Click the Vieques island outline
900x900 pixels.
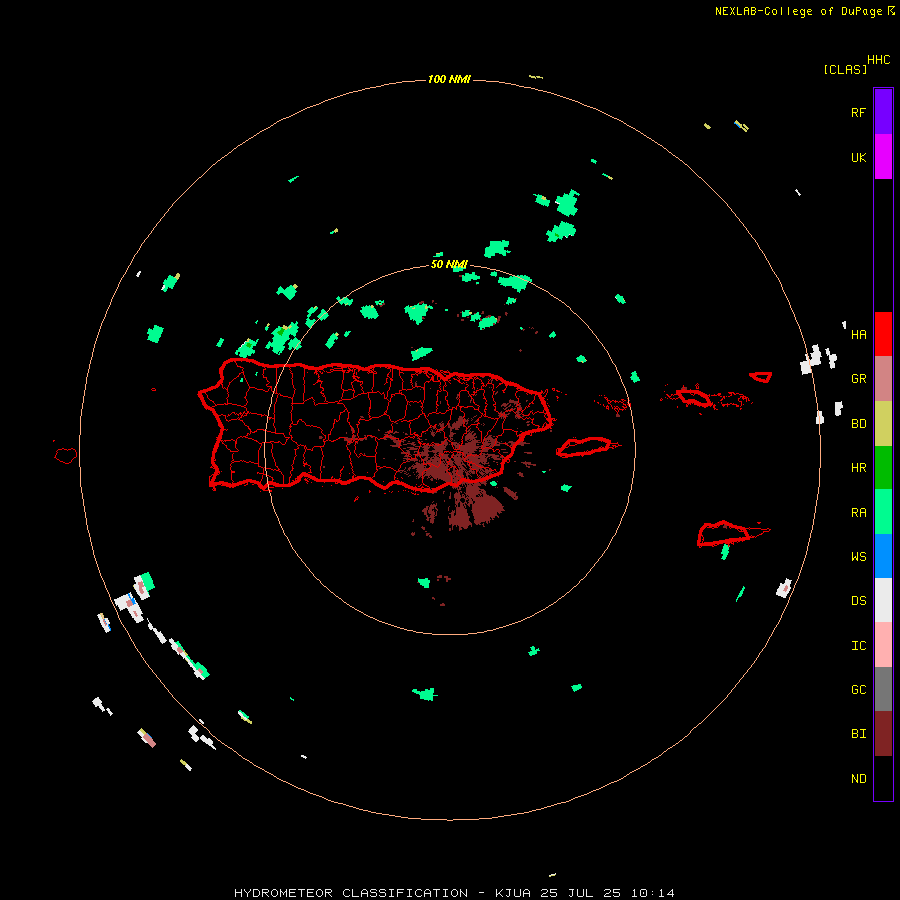(584, 447)
